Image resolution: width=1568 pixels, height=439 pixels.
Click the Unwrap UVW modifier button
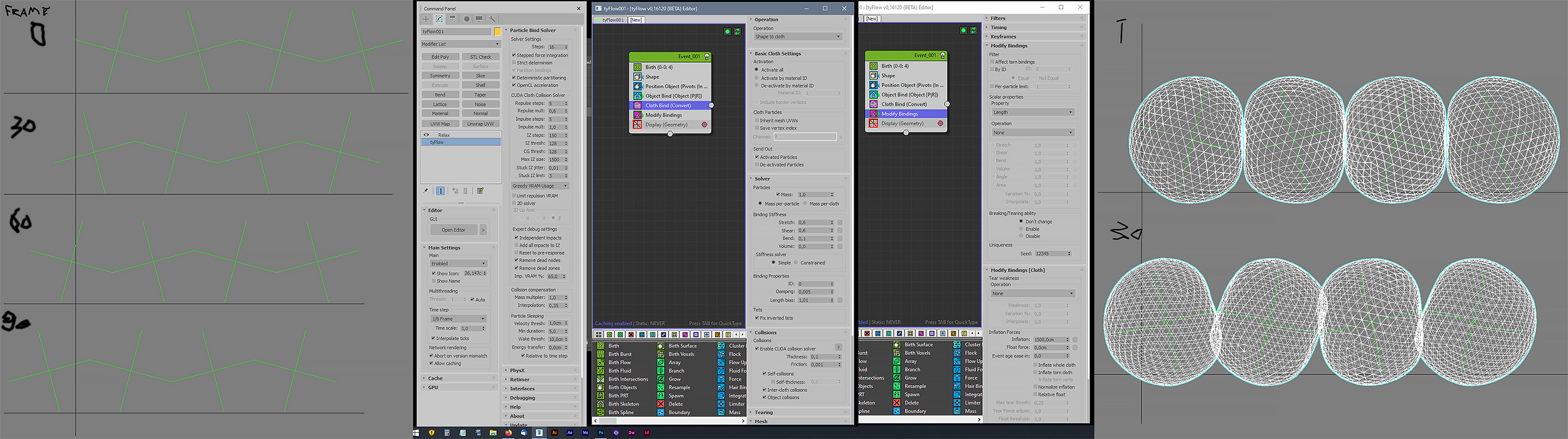[x=480, y=124]
